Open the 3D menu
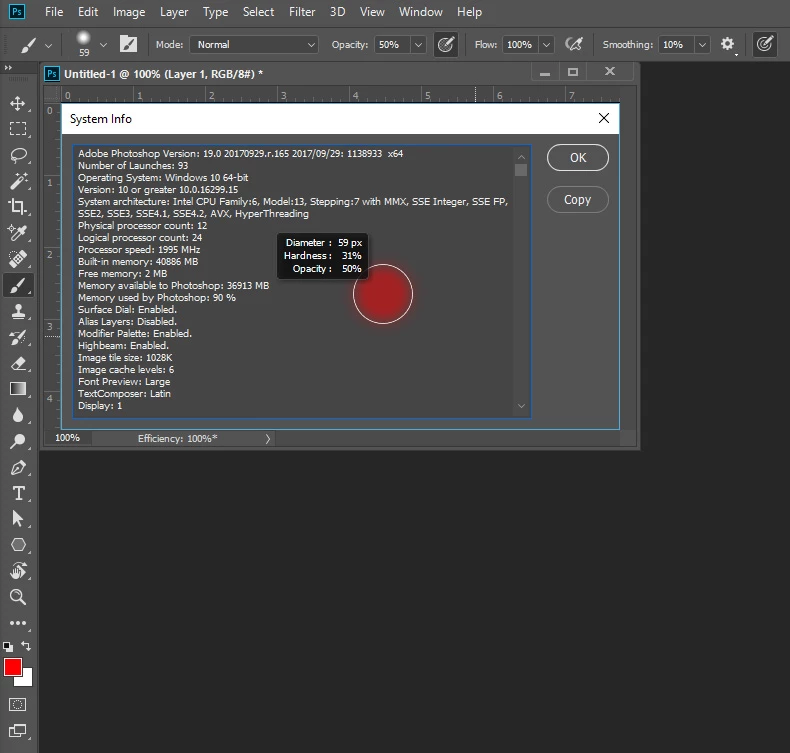The width and height of the screenshot is (790, 753). click(x=338, y=12)
